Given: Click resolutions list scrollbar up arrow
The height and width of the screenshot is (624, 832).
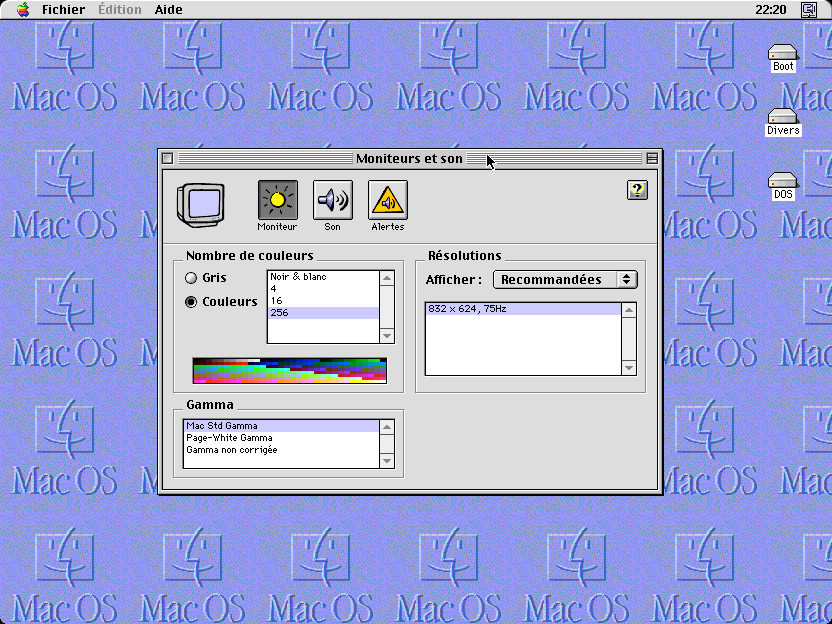Looking at the screenshot, I should click(629, 310).
